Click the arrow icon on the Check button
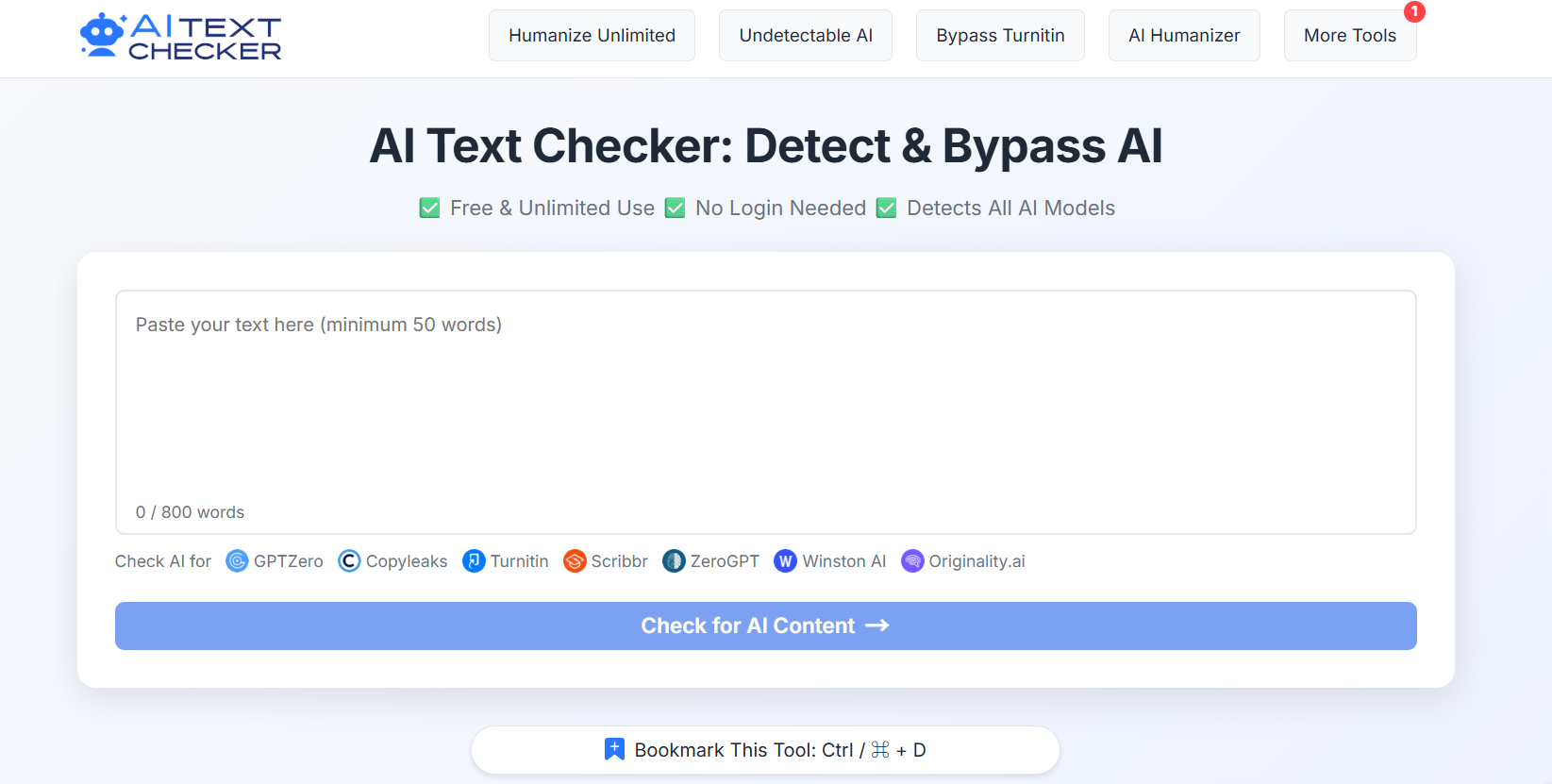 tap(877, 626)
